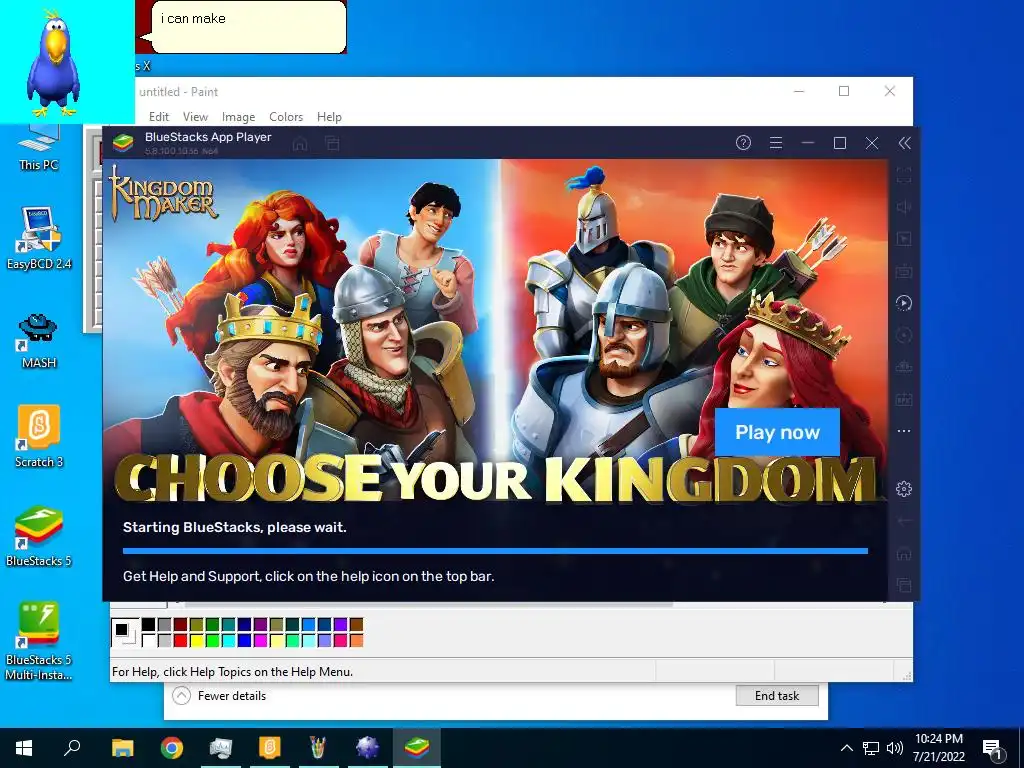Click Paint's foreground/background color indicator
1024x768 pixels.
pos(125,632)
